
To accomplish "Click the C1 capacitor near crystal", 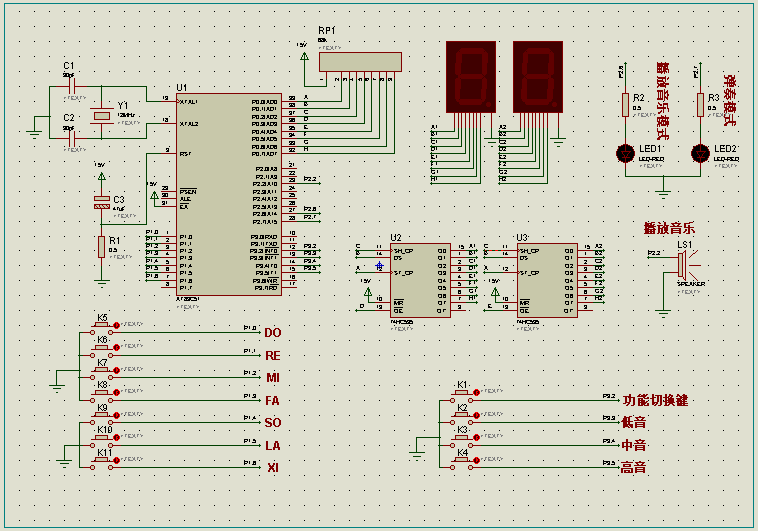I will [x=71, y=87].
